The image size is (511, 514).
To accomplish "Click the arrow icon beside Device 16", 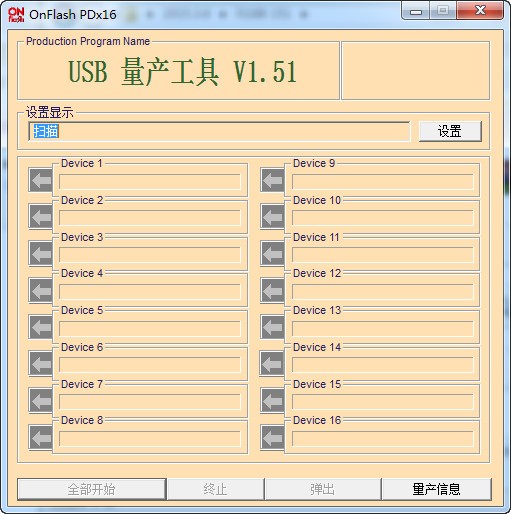I will 272,437.
